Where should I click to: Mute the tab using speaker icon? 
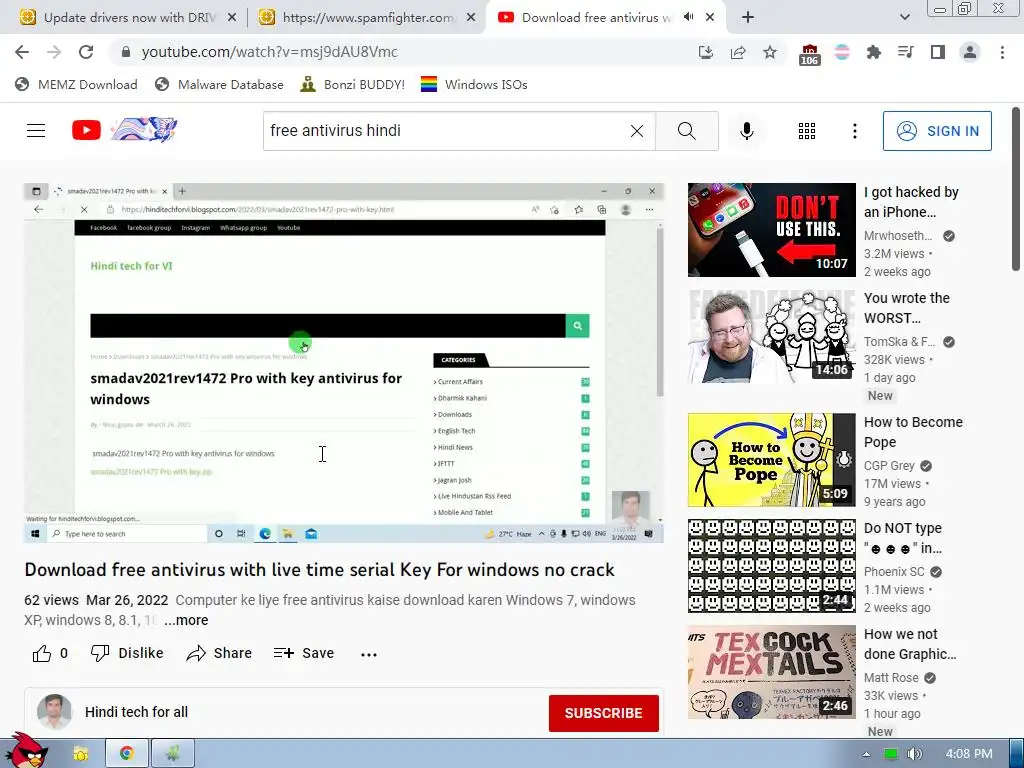pyautogui.click(x=688, y=17)
